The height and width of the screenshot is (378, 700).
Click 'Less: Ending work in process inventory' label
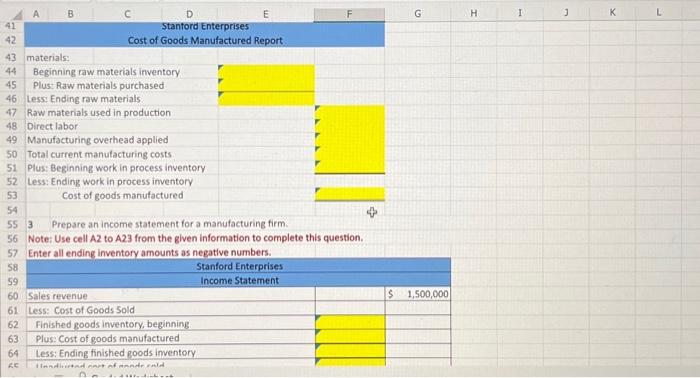click(110, 182)
